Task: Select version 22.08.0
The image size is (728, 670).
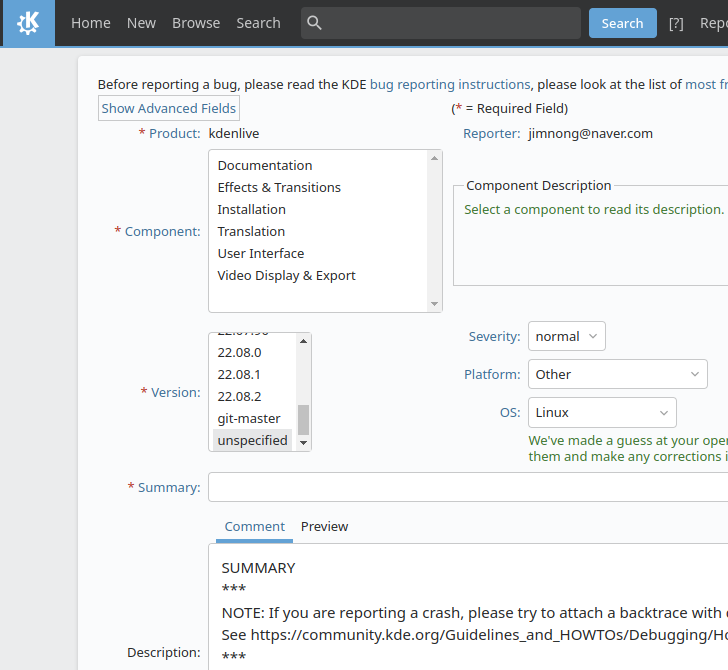Action: tap(253, 353)
